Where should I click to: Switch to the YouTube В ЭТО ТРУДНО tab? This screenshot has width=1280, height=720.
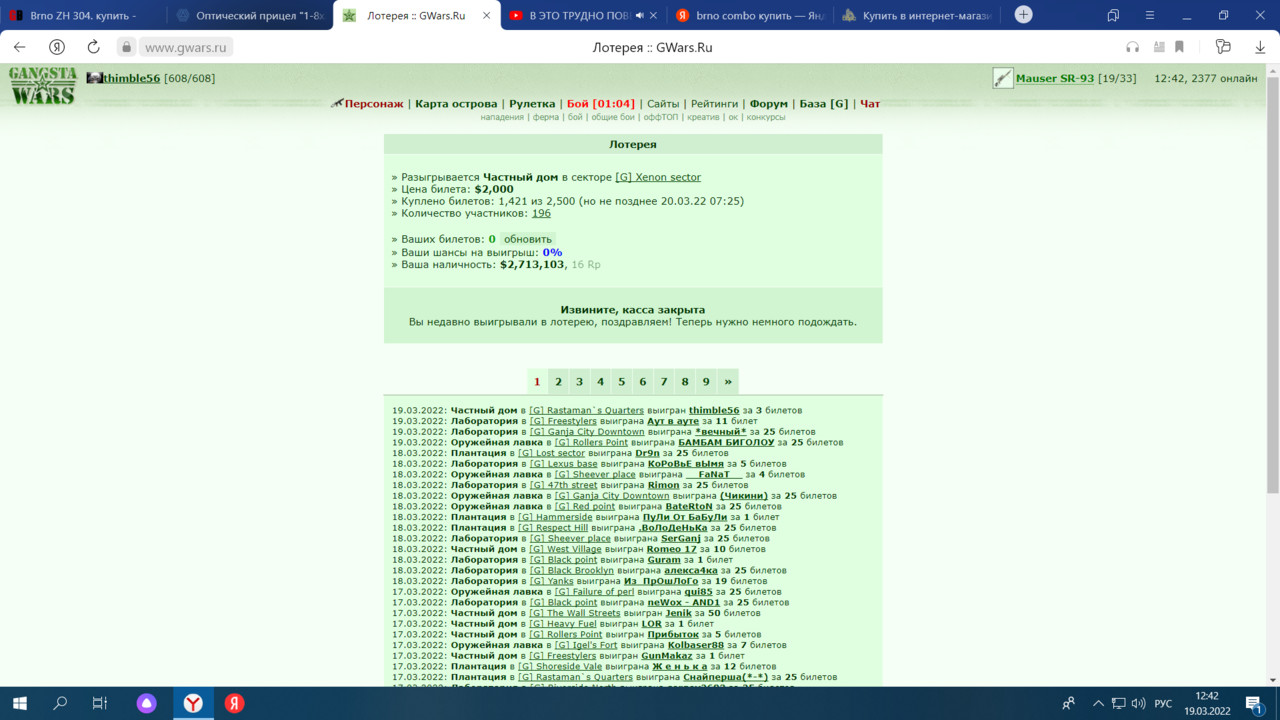(x=583, y=15)
